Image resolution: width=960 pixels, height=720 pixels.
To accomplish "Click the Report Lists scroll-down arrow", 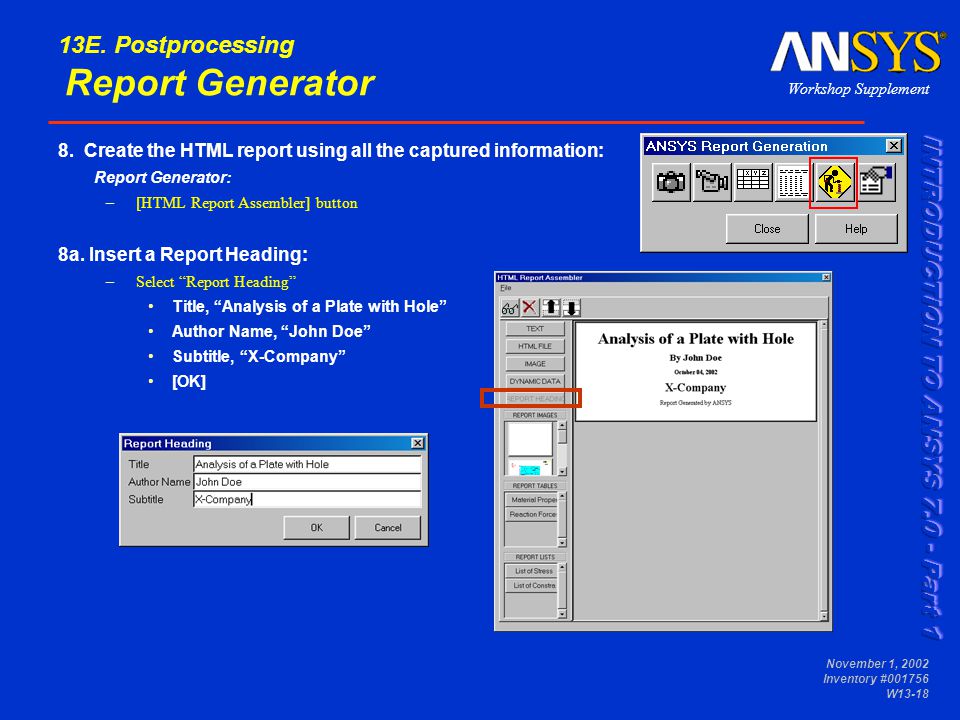I will [x=563, y=613].
